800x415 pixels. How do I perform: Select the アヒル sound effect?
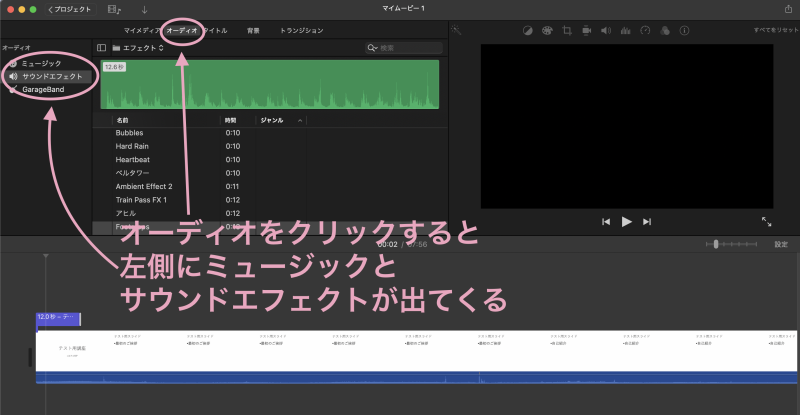tap(126, 213)
